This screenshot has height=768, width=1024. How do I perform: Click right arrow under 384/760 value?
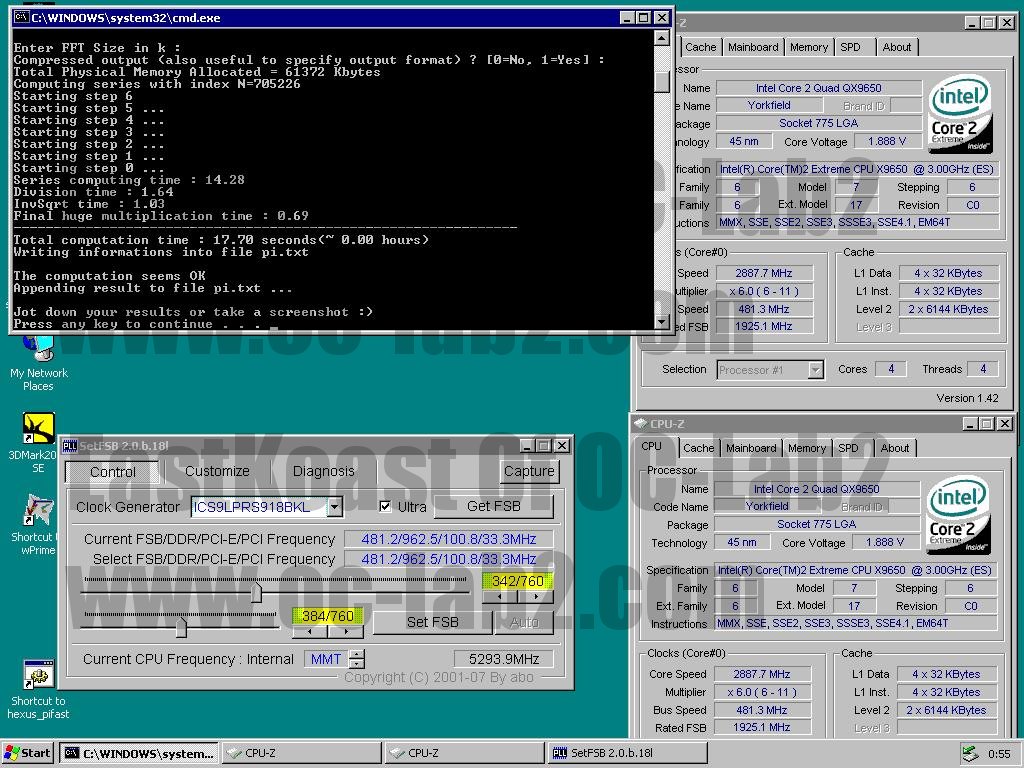coord(345,632)
